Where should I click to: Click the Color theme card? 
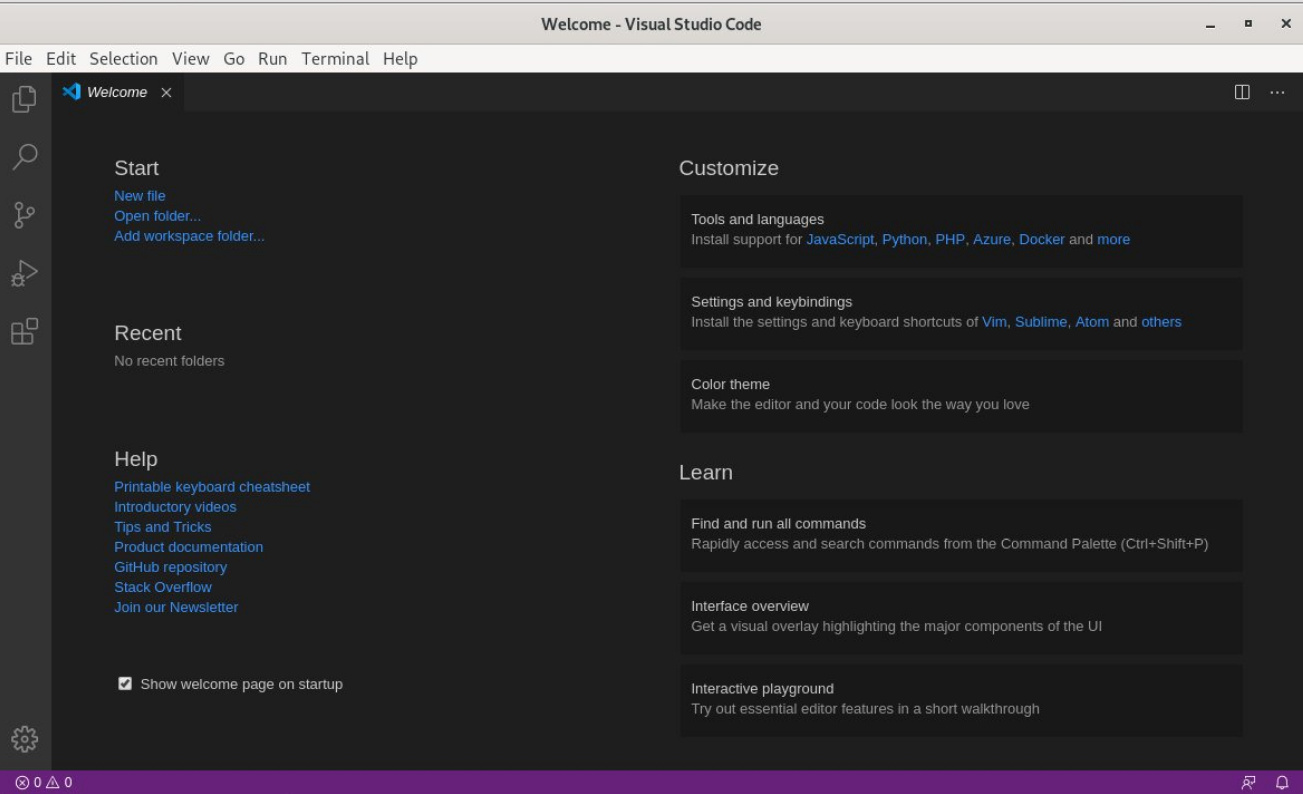[x=961, y=396]
